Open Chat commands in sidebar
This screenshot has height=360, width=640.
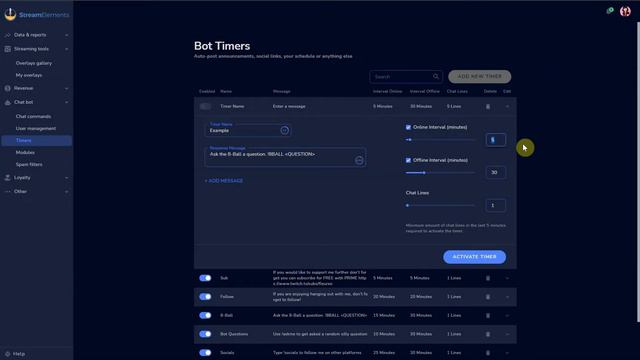click(33, 116)
